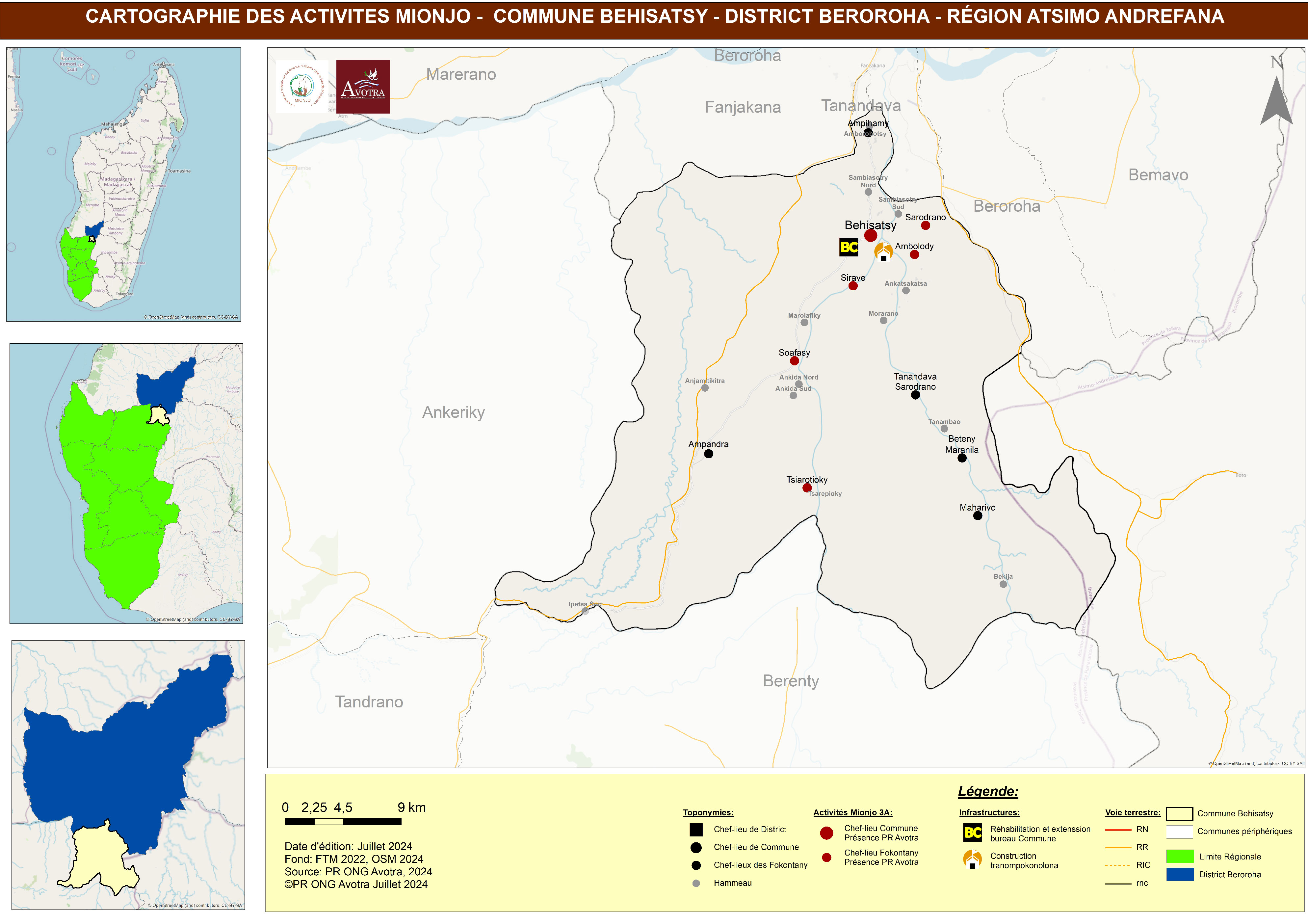Click the black Maharivo marker

[x=978, y=516]
